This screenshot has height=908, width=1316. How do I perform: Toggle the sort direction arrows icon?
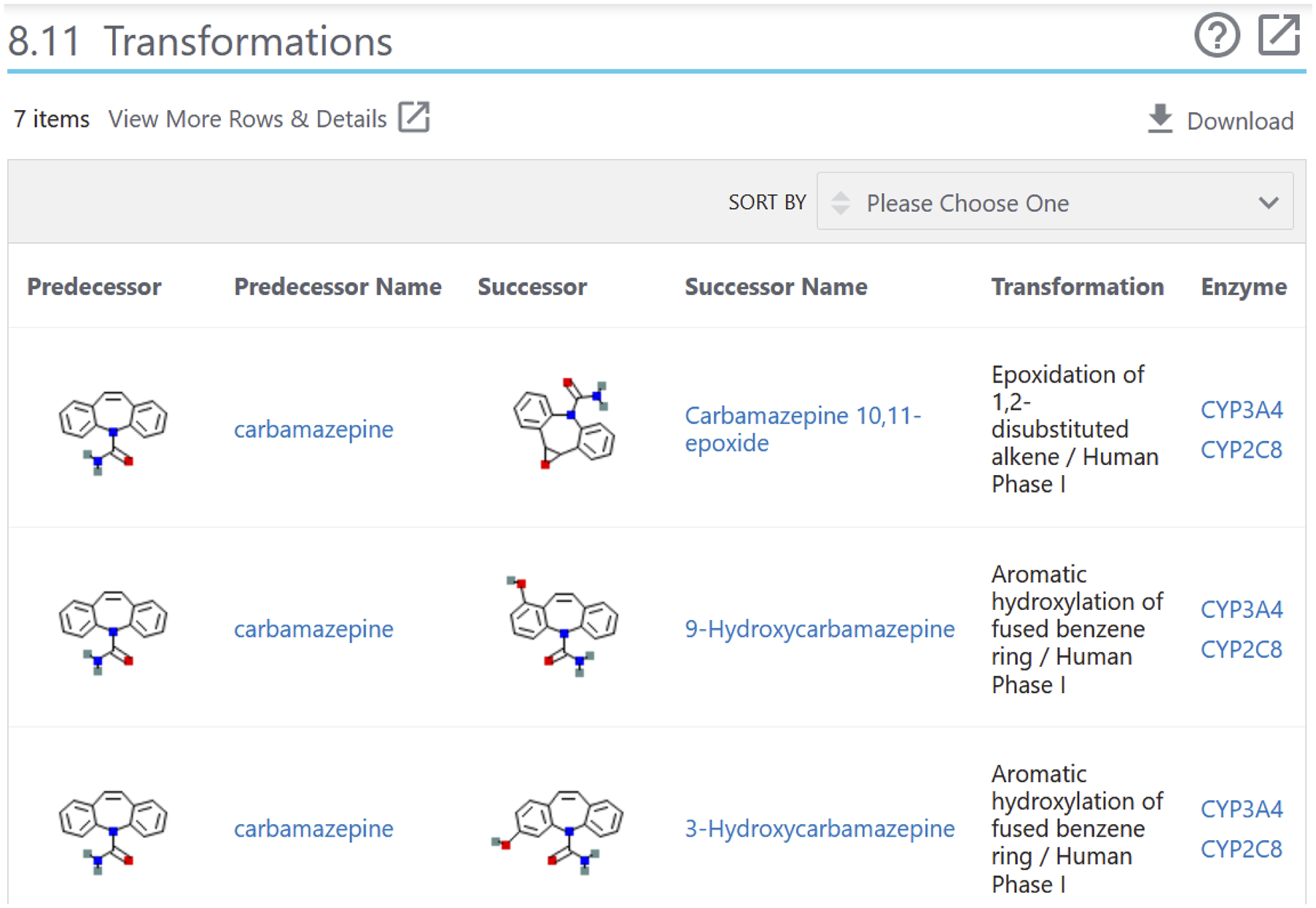tap(841, 203)
